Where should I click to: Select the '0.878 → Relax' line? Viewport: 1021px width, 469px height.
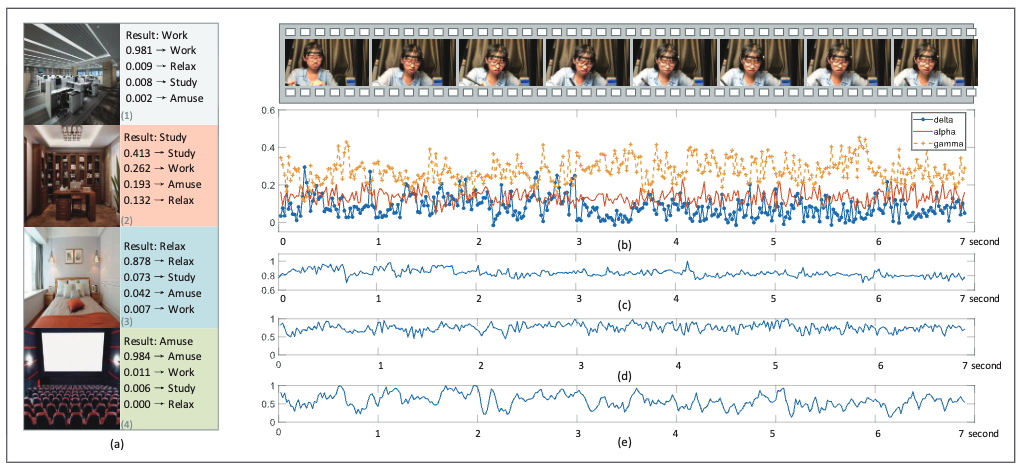click(161, 262)
